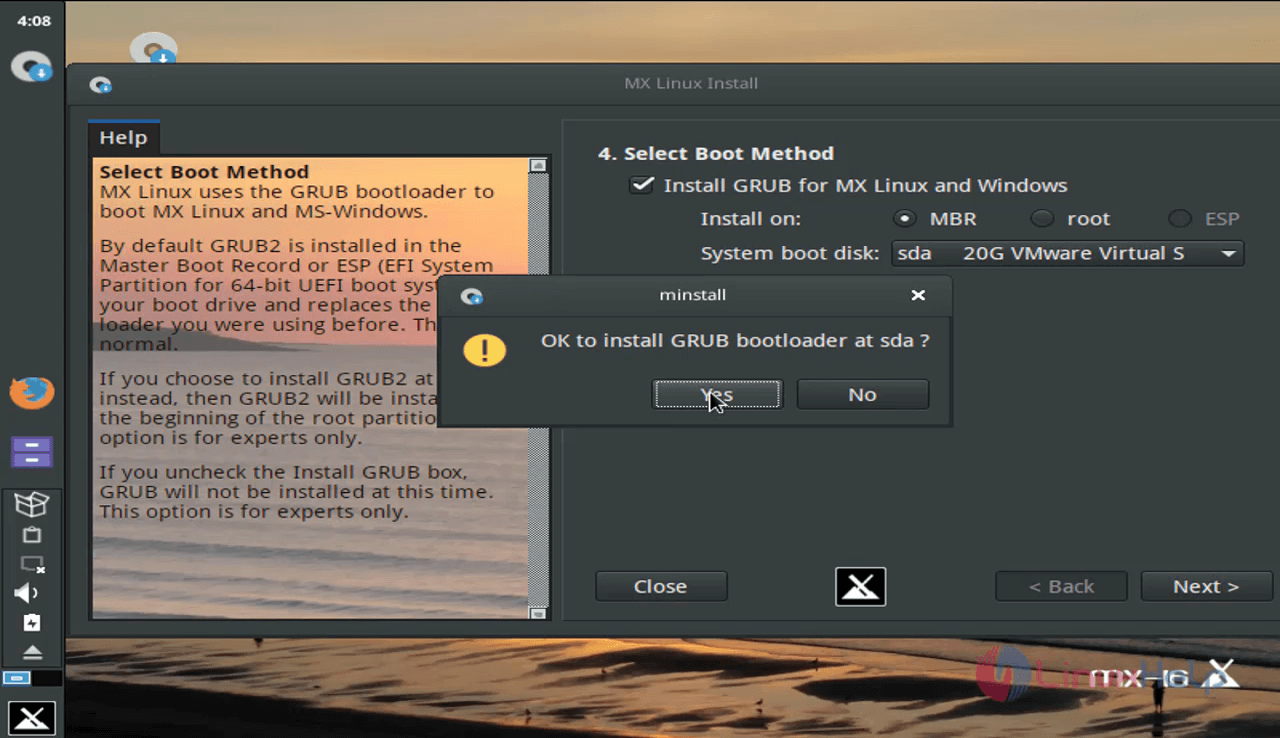Select ESP install location
The image size is (1280, 738).
click(1180, 218)
